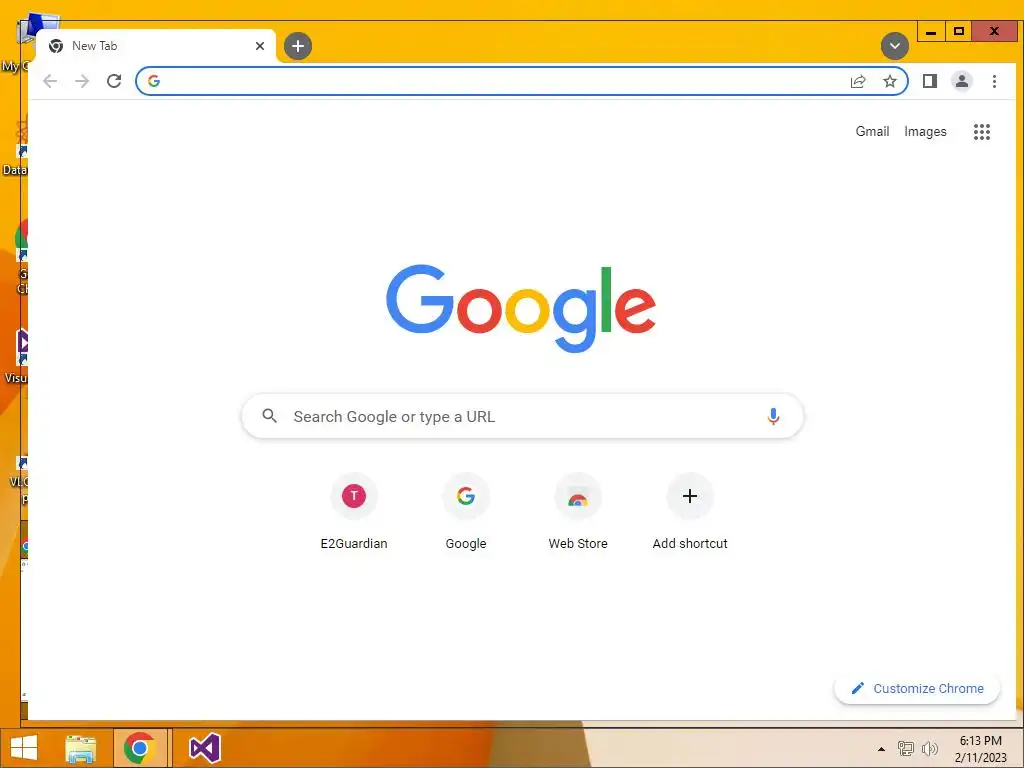This screenshot has height=768, width=1024.
Task: Open the profile avatar icon in toolbar
Action: pos(962,81)
